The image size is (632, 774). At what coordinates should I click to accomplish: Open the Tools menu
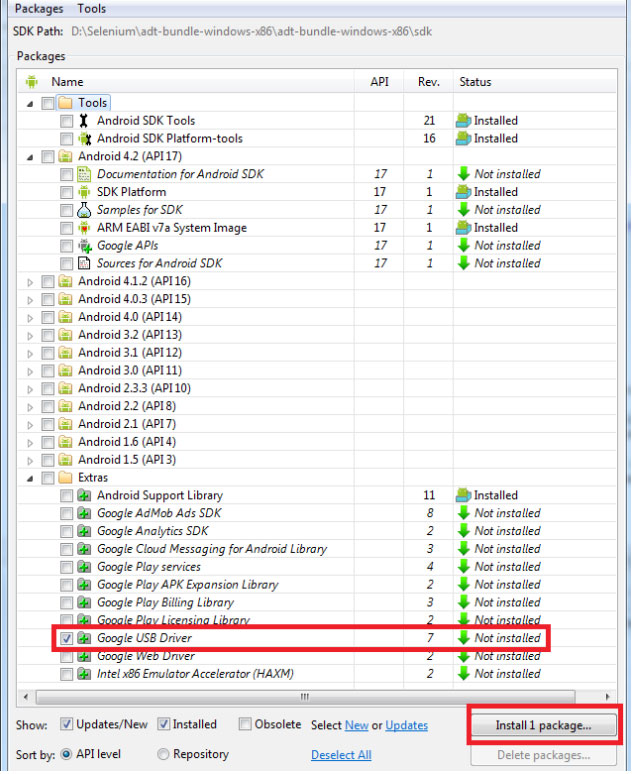point(92,9)
